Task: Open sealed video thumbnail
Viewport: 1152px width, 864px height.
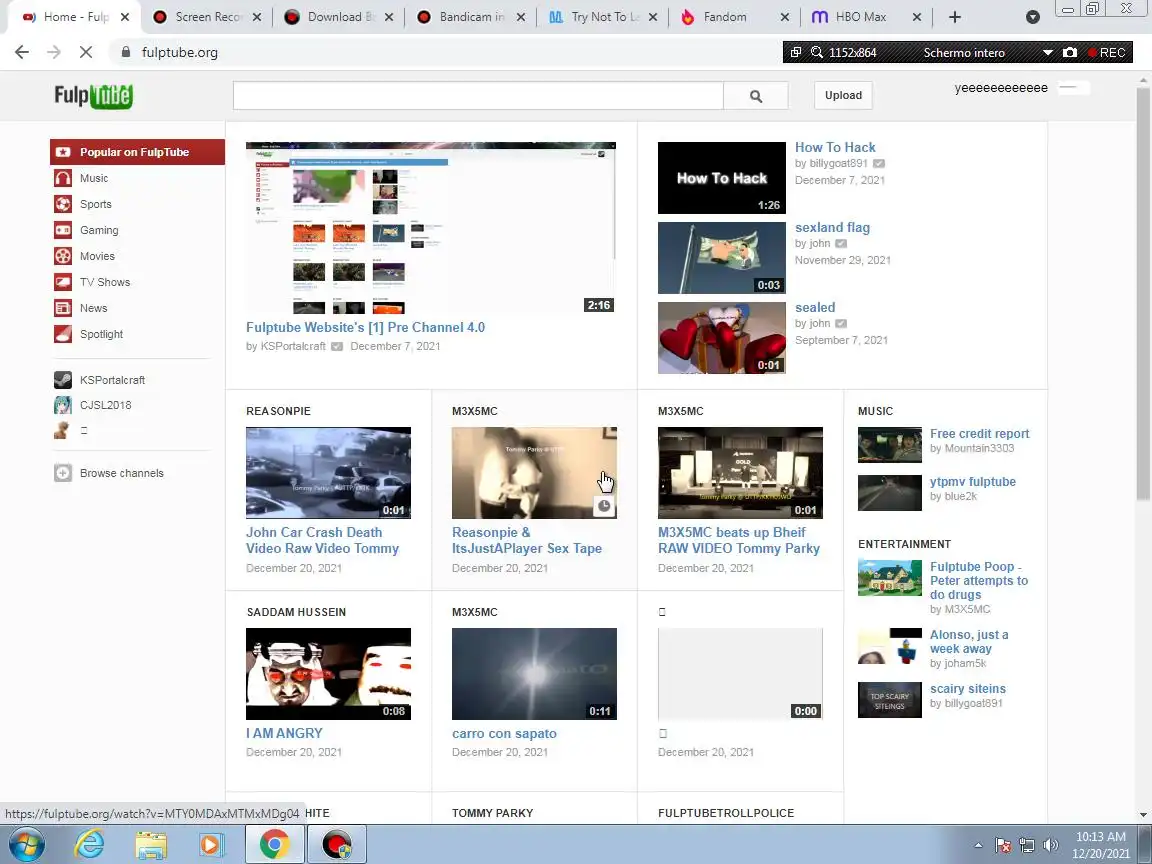Action: (x=721, y=338)
